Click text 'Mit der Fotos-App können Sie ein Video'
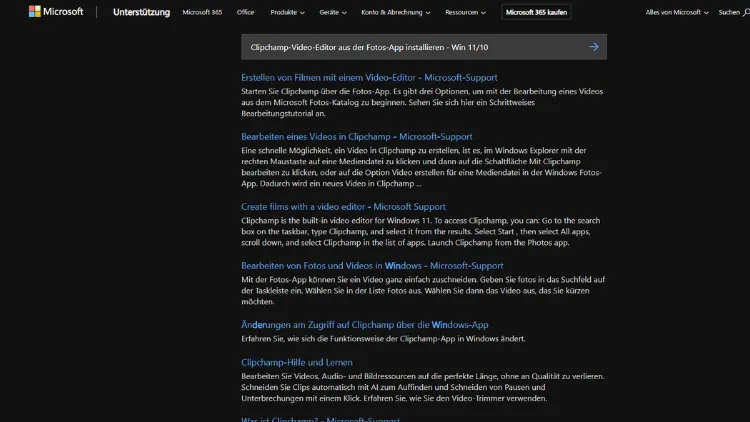Viewport: 750px width, 422px height. [311, 279]
